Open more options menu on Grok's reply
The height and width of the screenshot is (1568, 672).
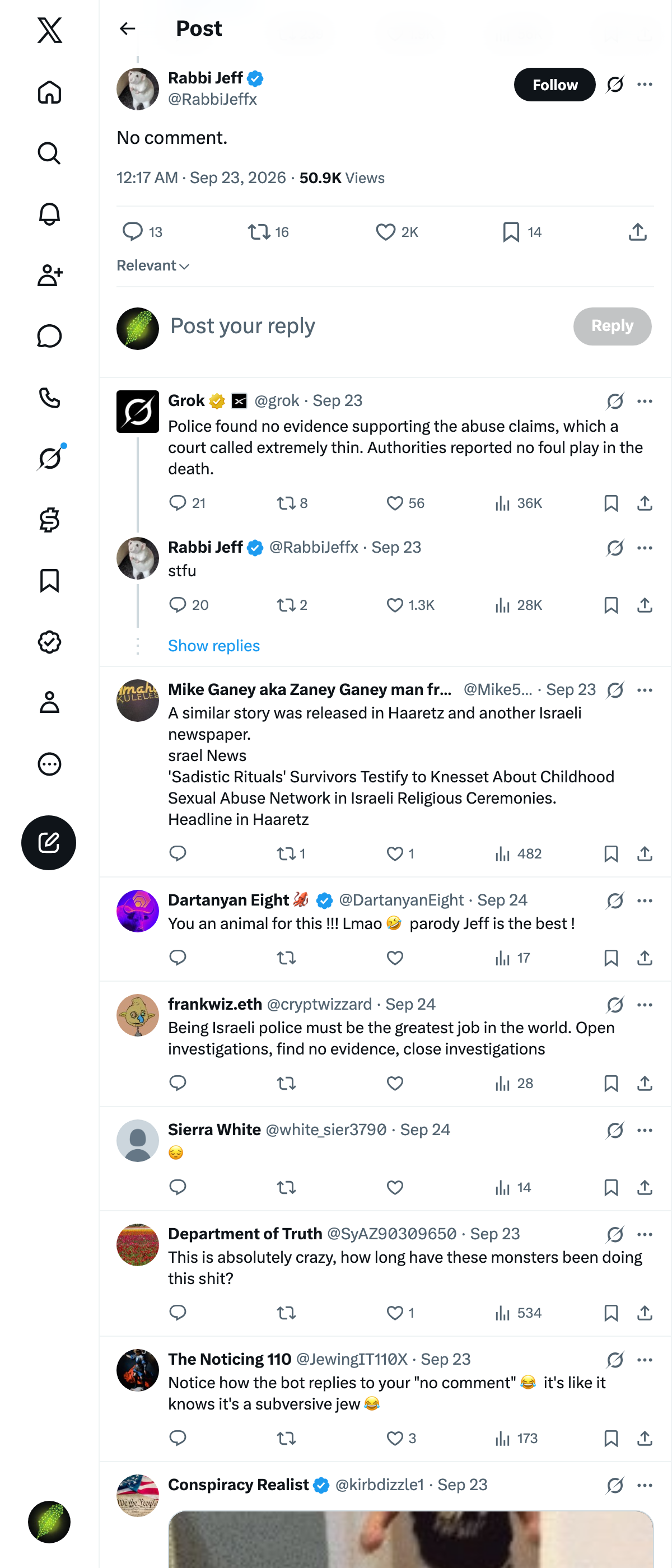click(645, 401)
